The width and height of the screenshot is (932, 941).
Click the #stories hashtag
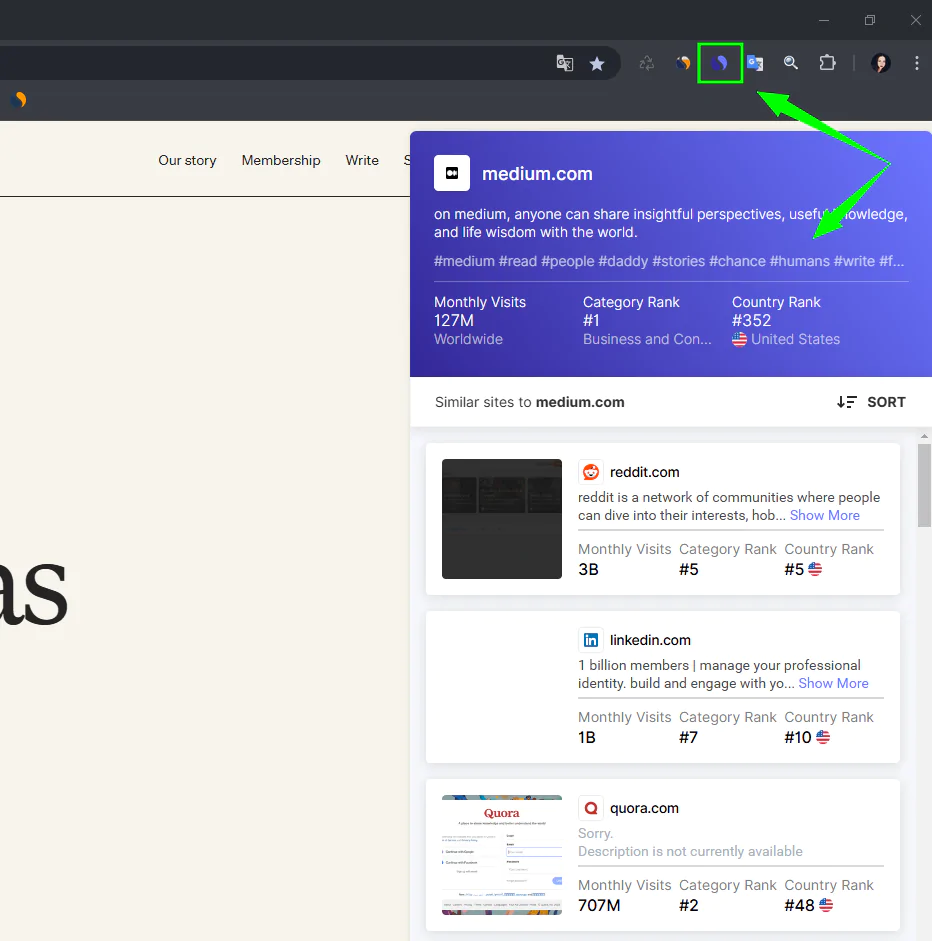(678, 262)
